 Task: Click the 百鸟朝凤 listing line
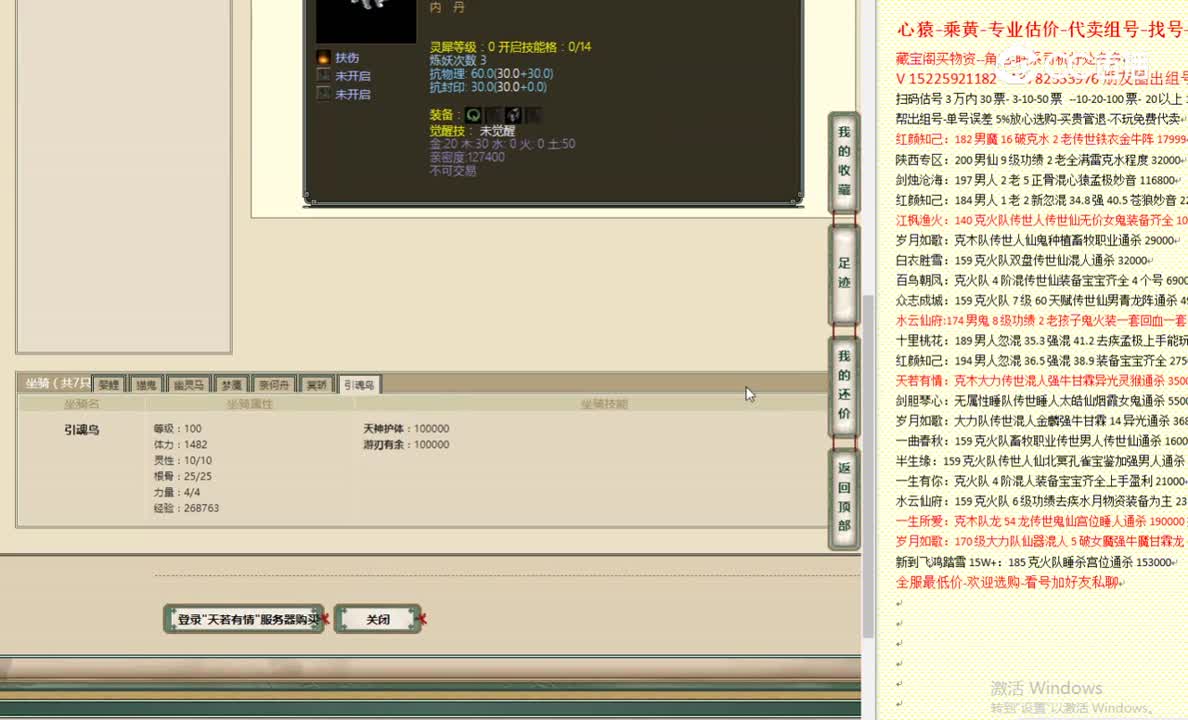pos(1041,280)
